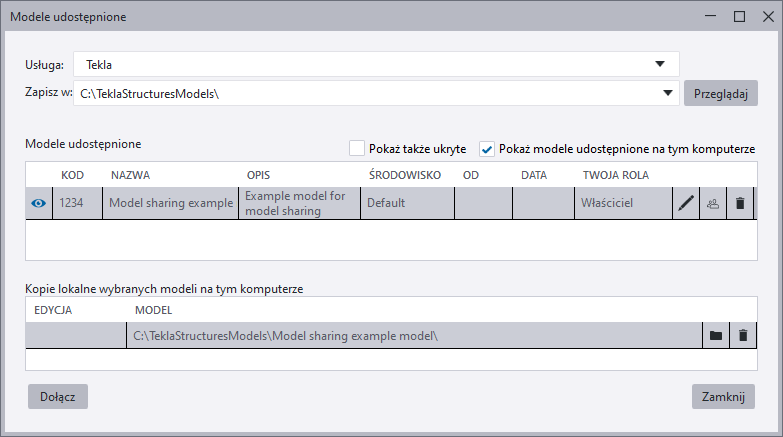Enable the 'Pokaż także ukryte' checkbox
Screen dimensions: 783x437
[x=357, y=148]
